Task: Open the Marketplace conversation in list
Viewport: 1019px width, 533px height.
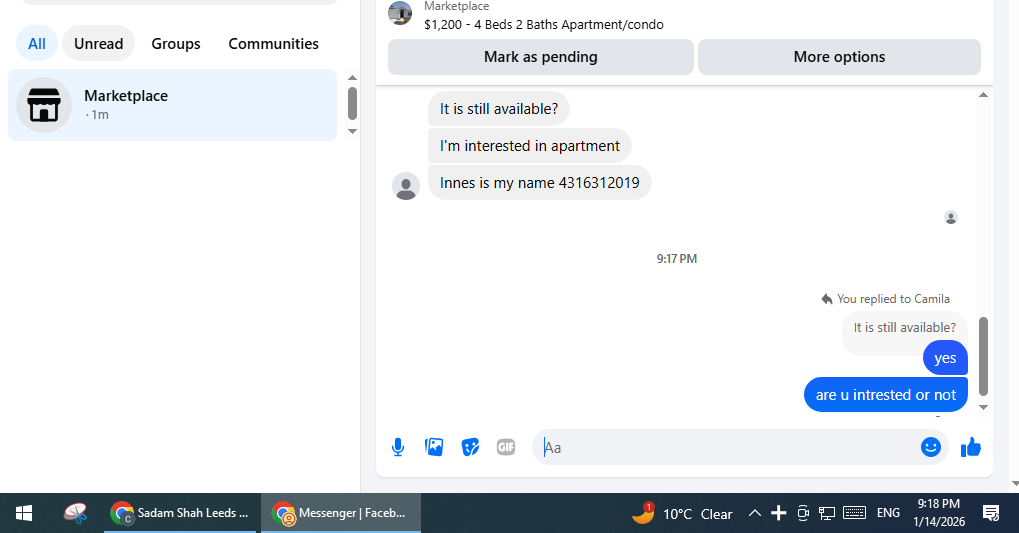Action: (x=172, y=105)
